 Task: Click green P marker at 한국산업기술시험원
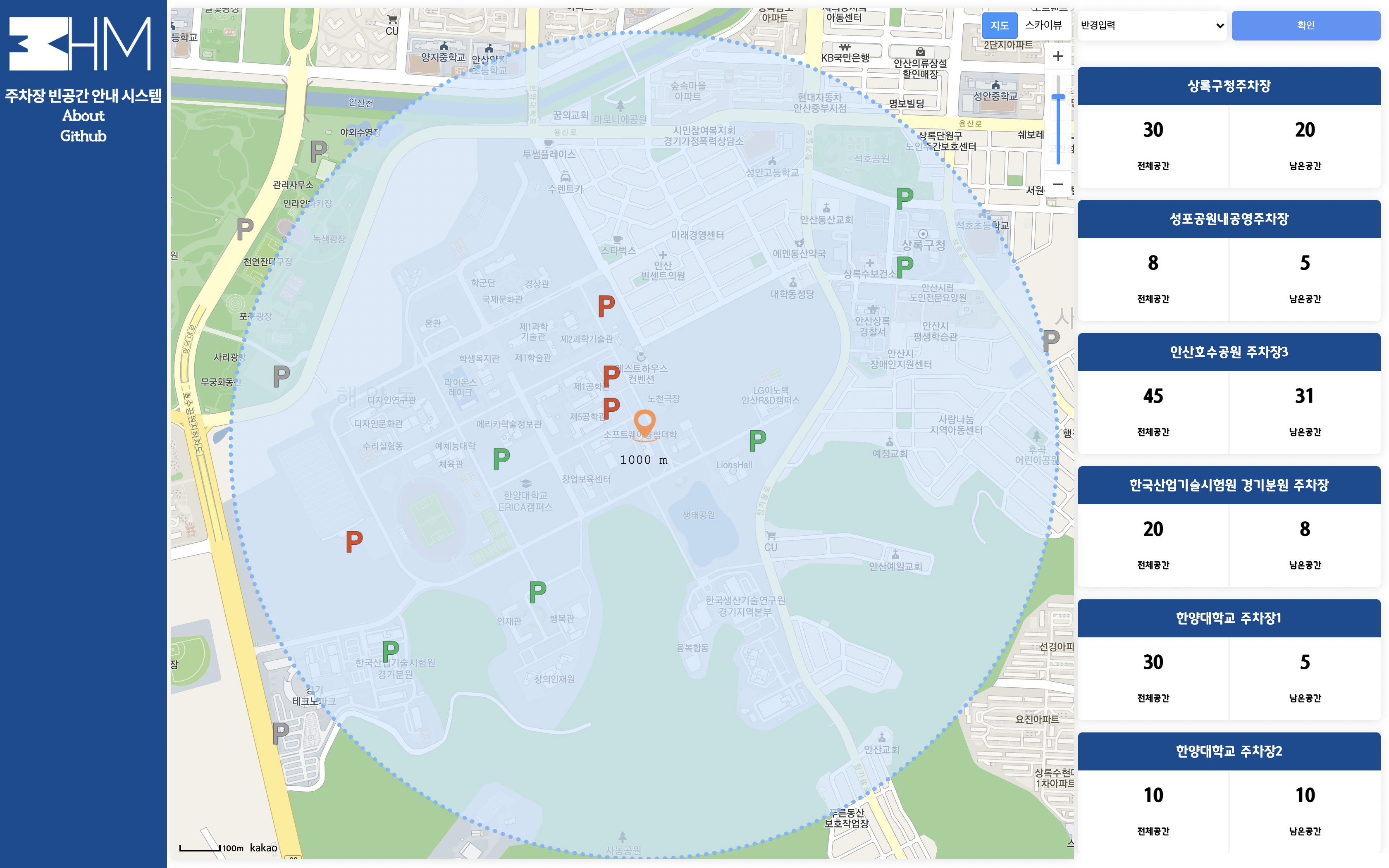tap(390, 651)
